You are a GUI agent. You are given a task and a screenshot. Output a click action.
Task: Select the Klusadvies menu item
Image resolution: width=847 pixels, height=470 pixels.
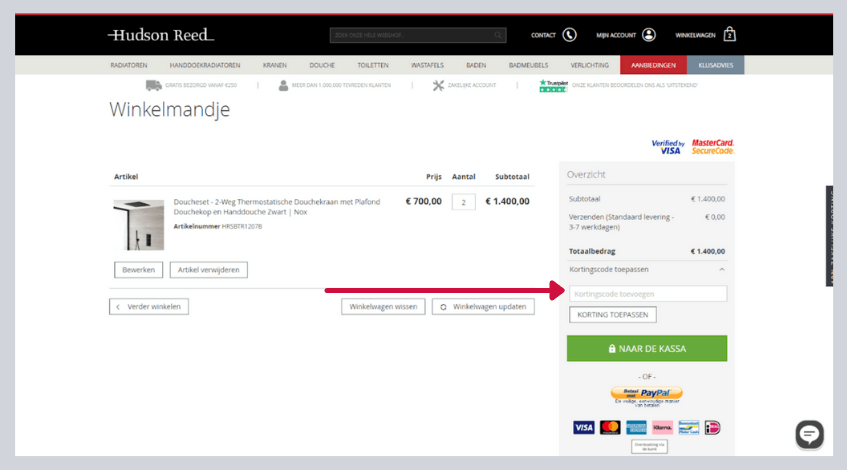(715, 65)
